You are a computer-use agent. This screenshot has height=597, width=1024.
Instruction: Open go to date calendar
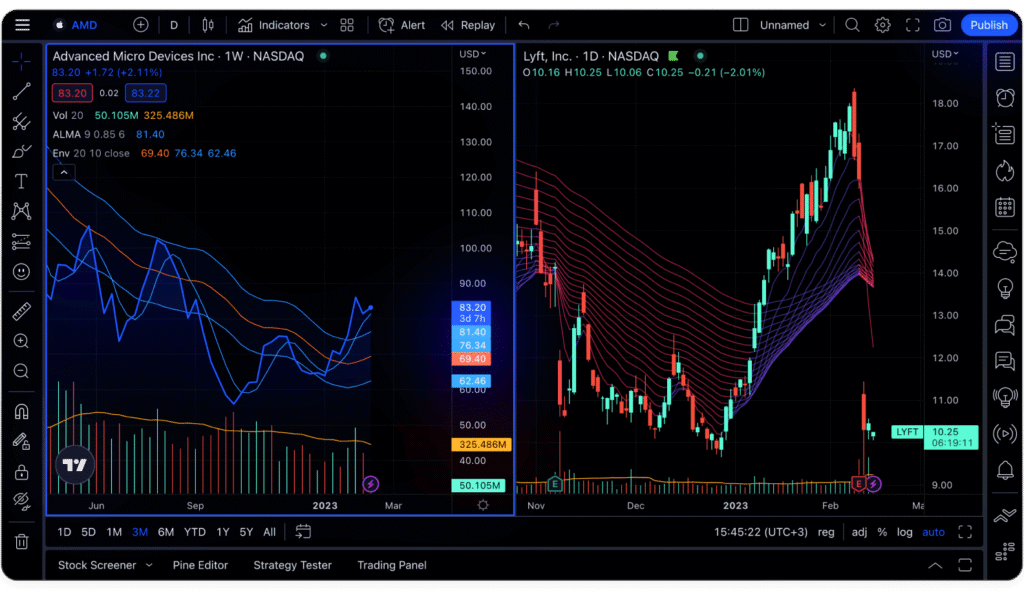pyautogui.click(x=303, y=532)
